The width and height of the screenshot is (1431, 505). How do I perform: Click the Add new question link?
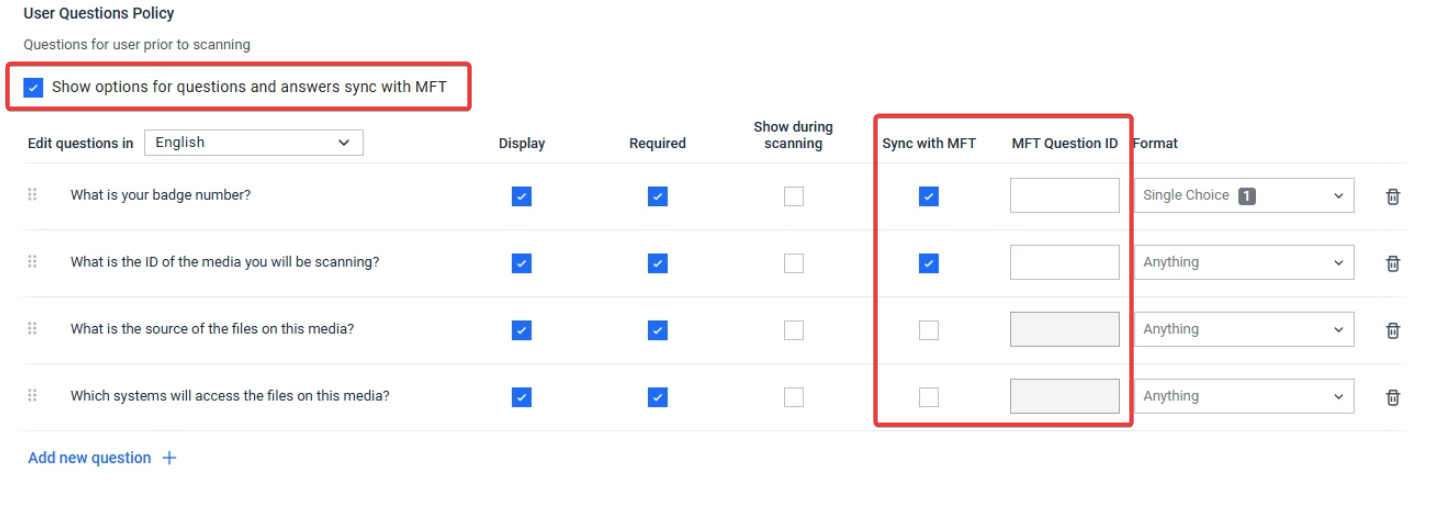89,458
